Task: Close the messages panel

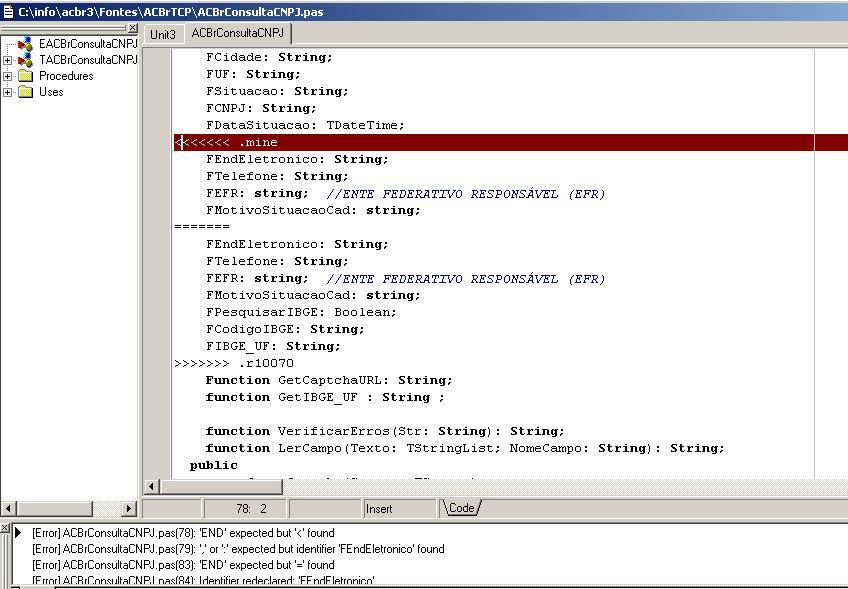Action: 4,528
